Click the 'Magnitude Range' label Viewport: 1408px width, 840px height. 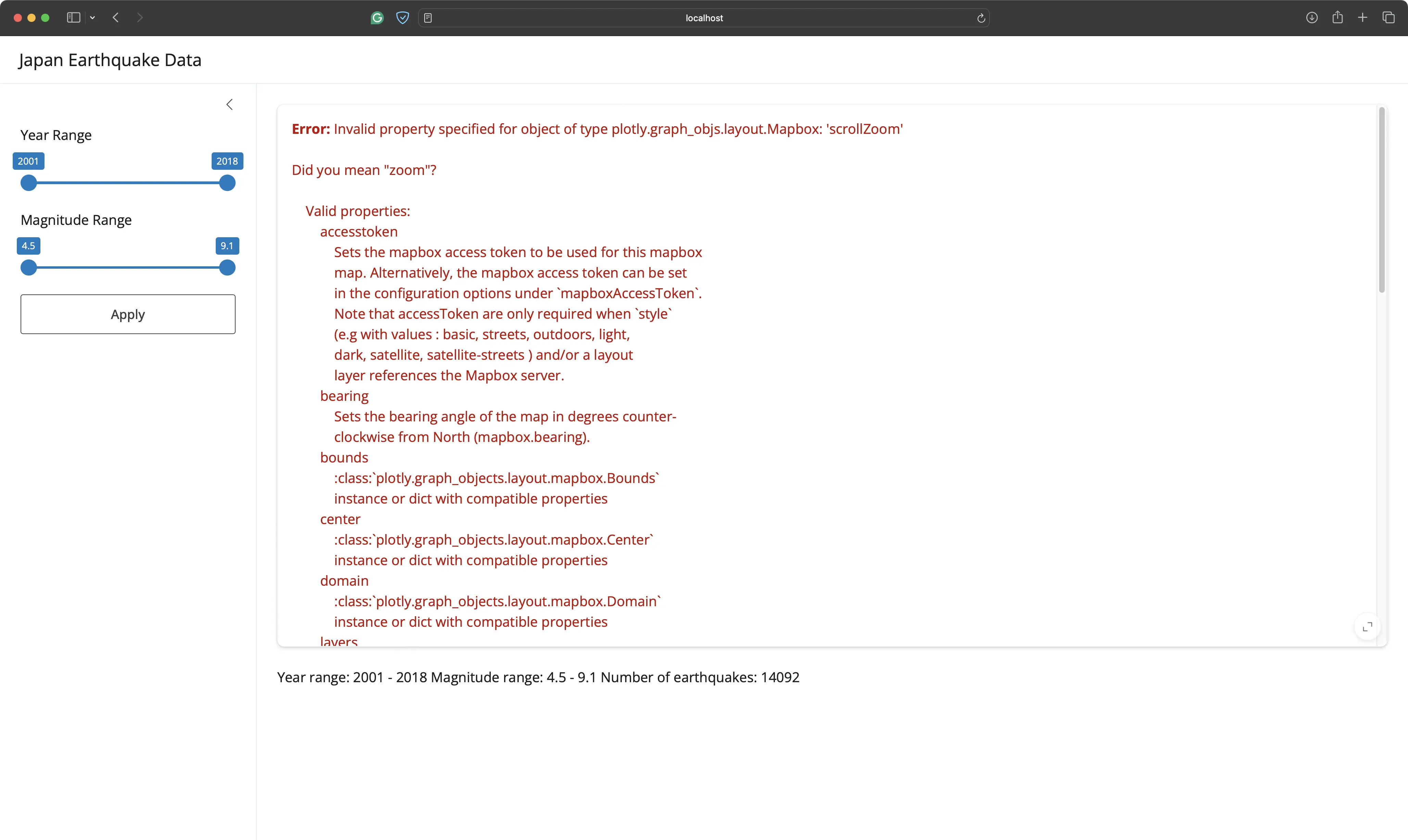[76, 220]
